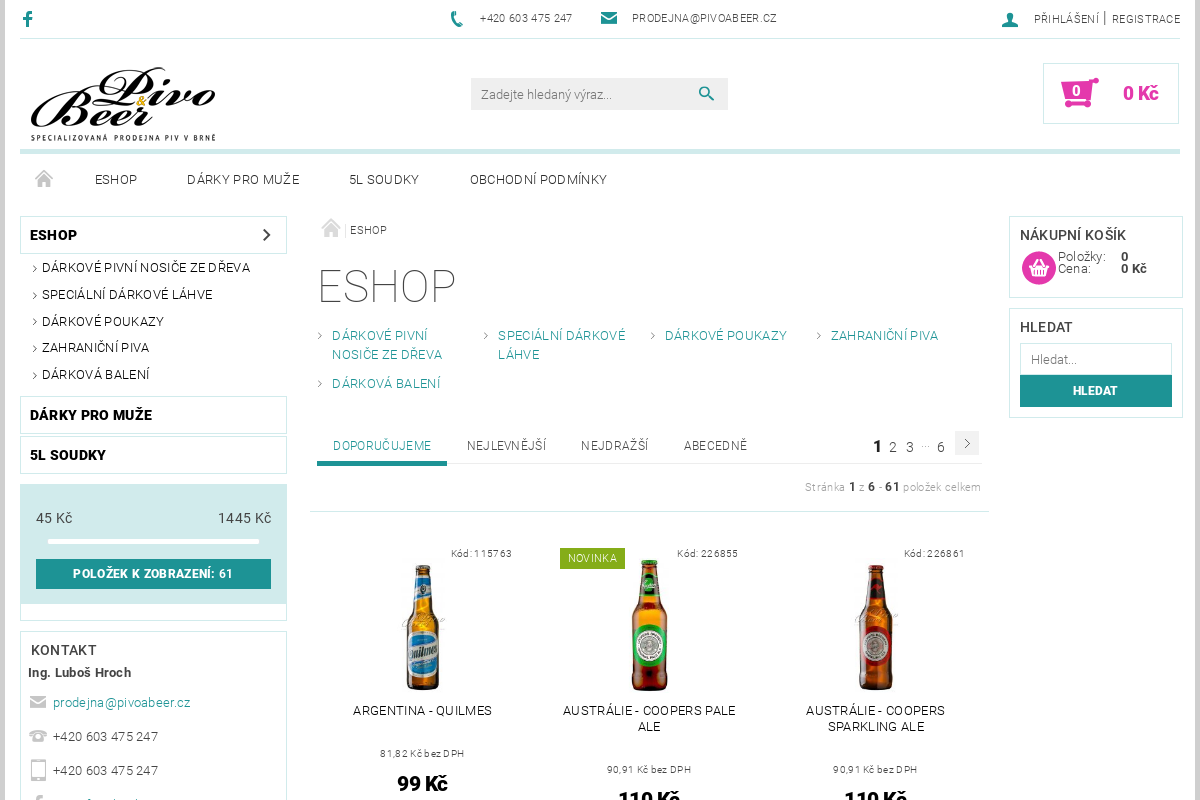
Task: Open the Argentina - Quilmes product title
Action: (422, 711)
